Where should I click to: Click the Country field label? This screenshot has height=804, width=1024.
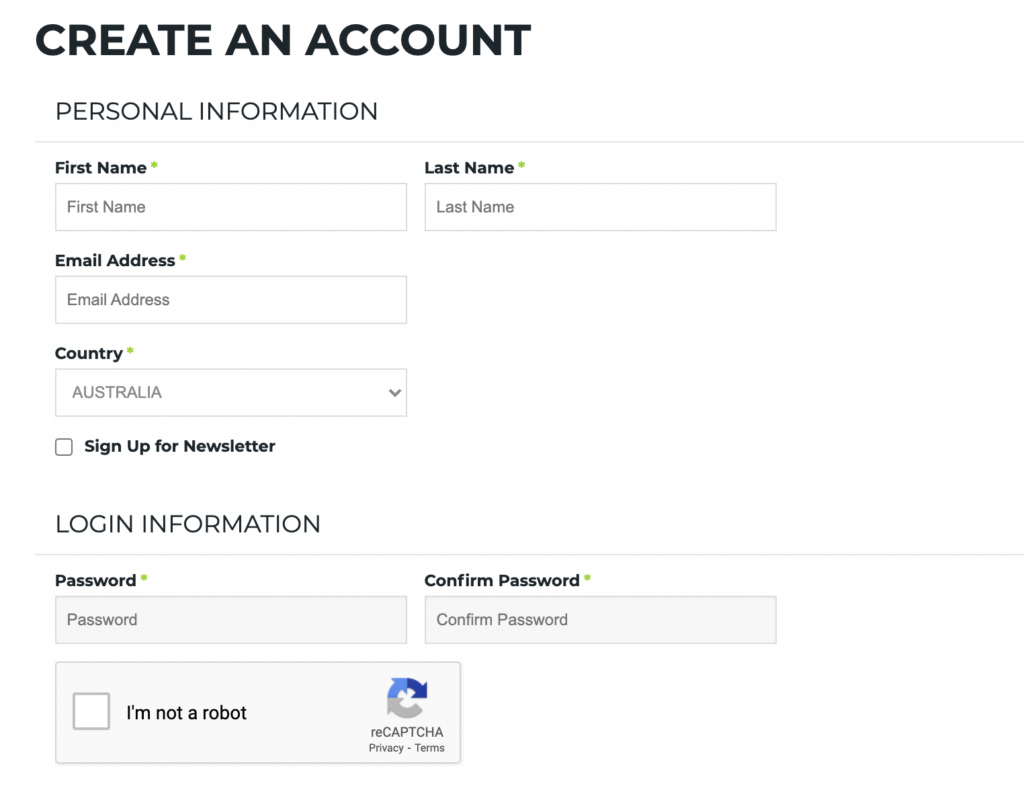click(x=89, y=353)
